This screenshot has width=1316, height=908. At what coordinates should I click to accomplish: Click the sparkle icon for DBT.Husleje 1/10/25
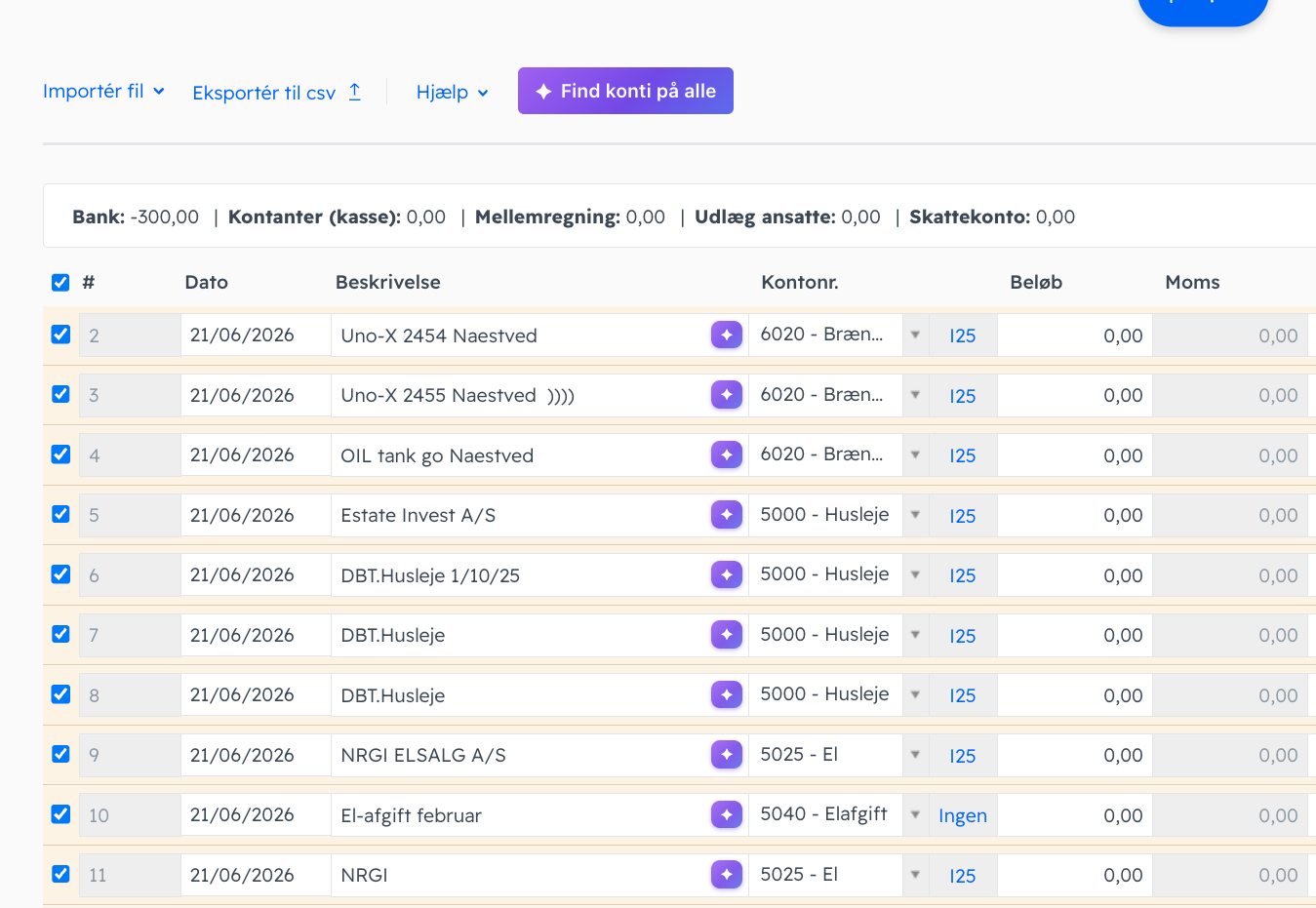727,574
